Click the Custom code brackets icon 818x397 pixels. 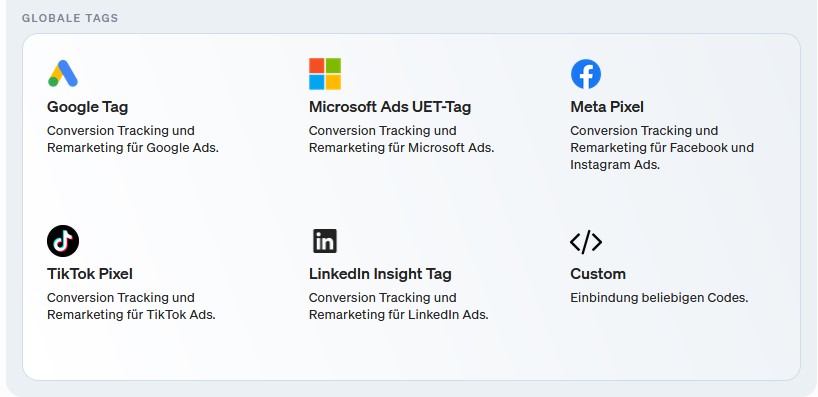click(586, 242)
